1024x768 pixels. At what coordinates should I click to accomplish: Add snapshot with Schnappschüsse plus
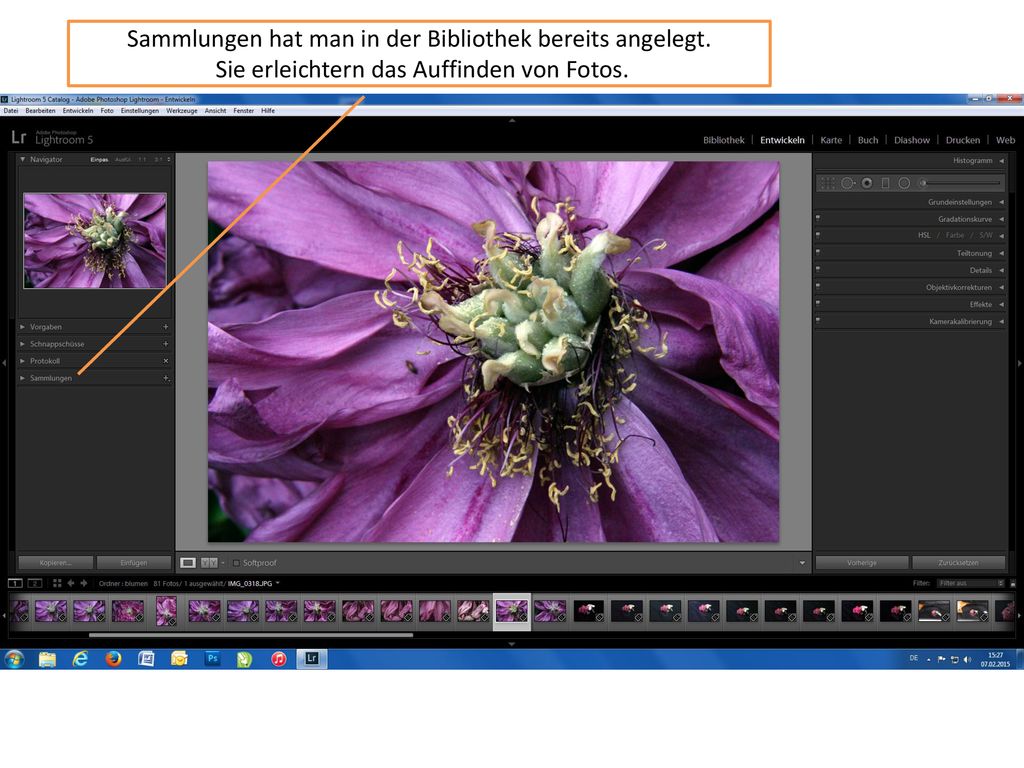coord(165,344)
